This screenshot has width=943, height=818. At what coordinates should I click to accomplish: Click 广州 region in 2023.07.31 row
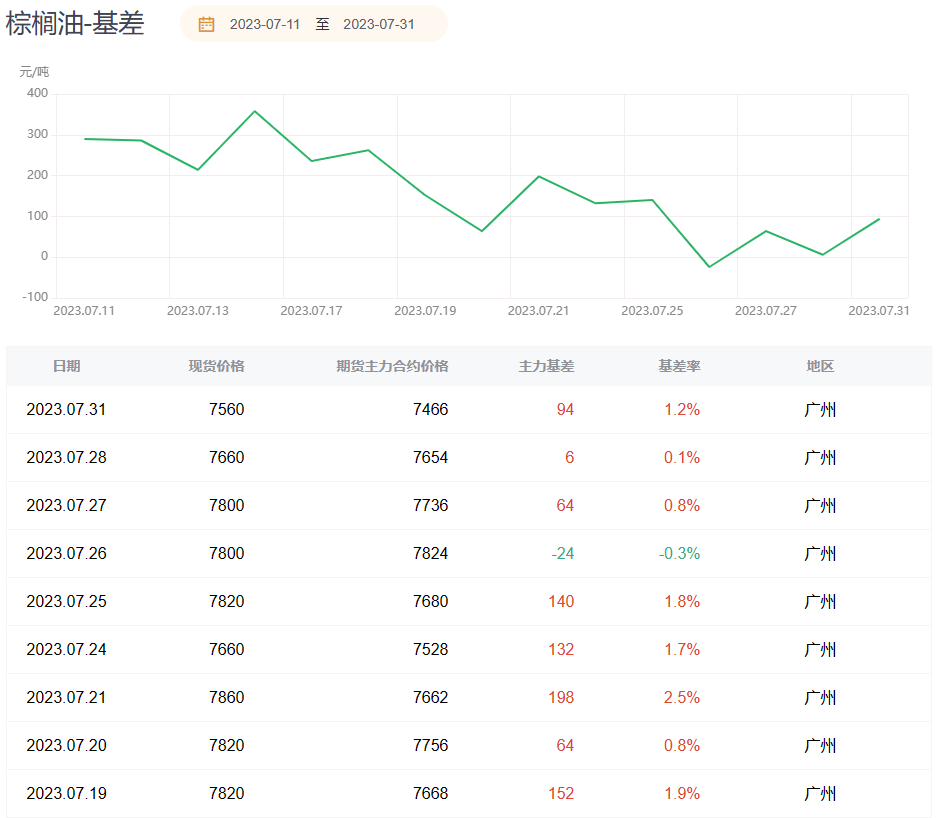[820, 410]
